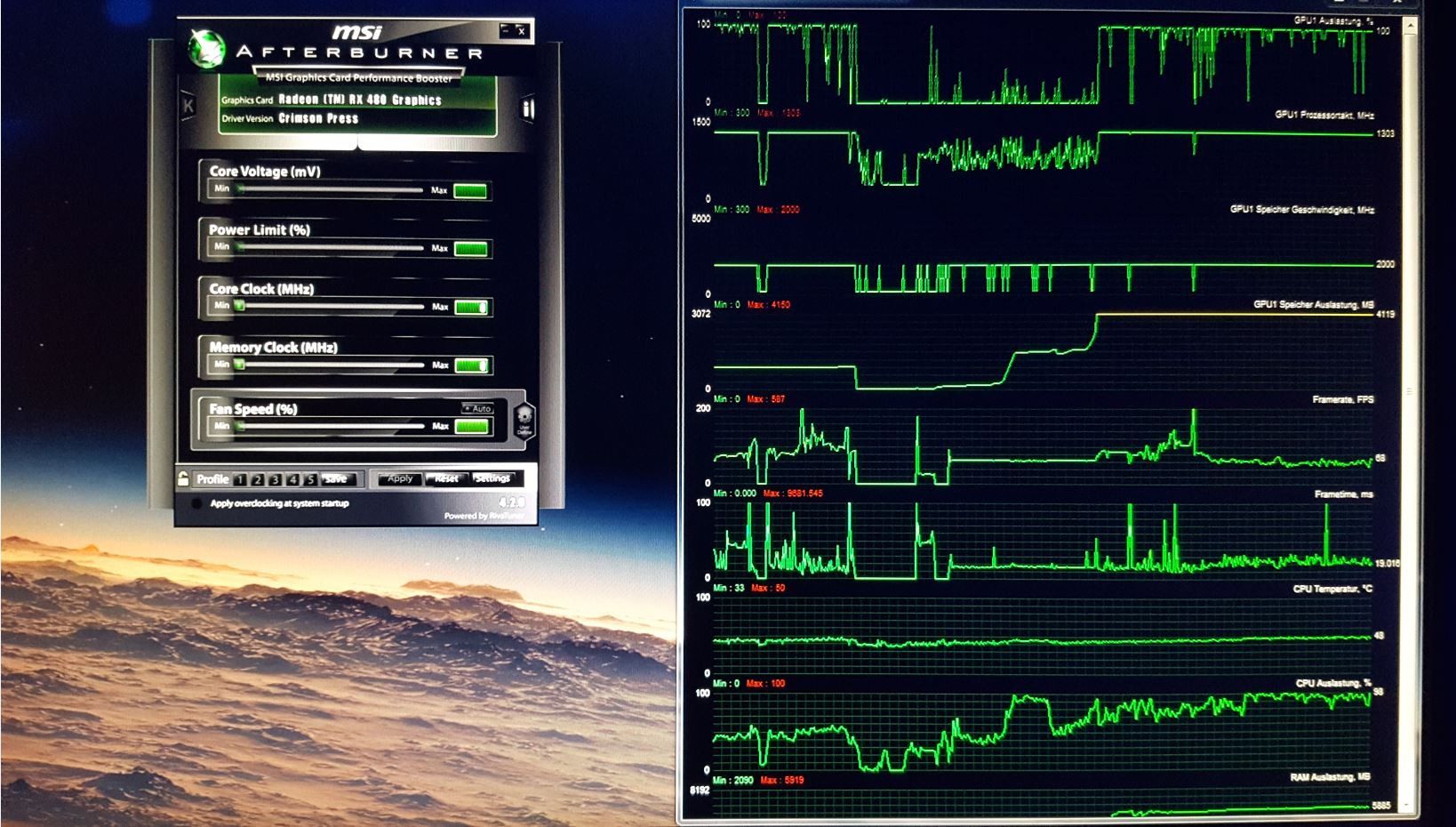Save the current settings to a profile
The width and height of the screenshot is (1456, 827).
[338, 479]
